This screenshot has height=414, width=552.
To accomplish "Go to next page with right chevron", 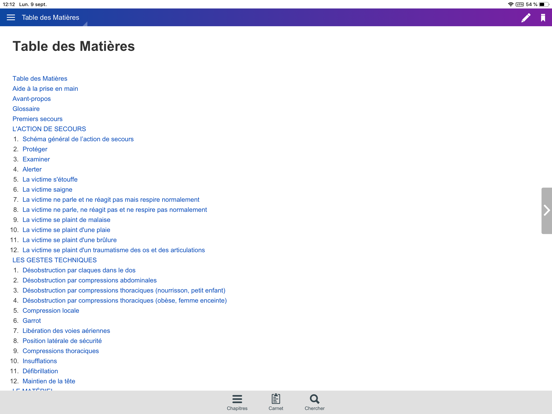I will tap(546, 211).
